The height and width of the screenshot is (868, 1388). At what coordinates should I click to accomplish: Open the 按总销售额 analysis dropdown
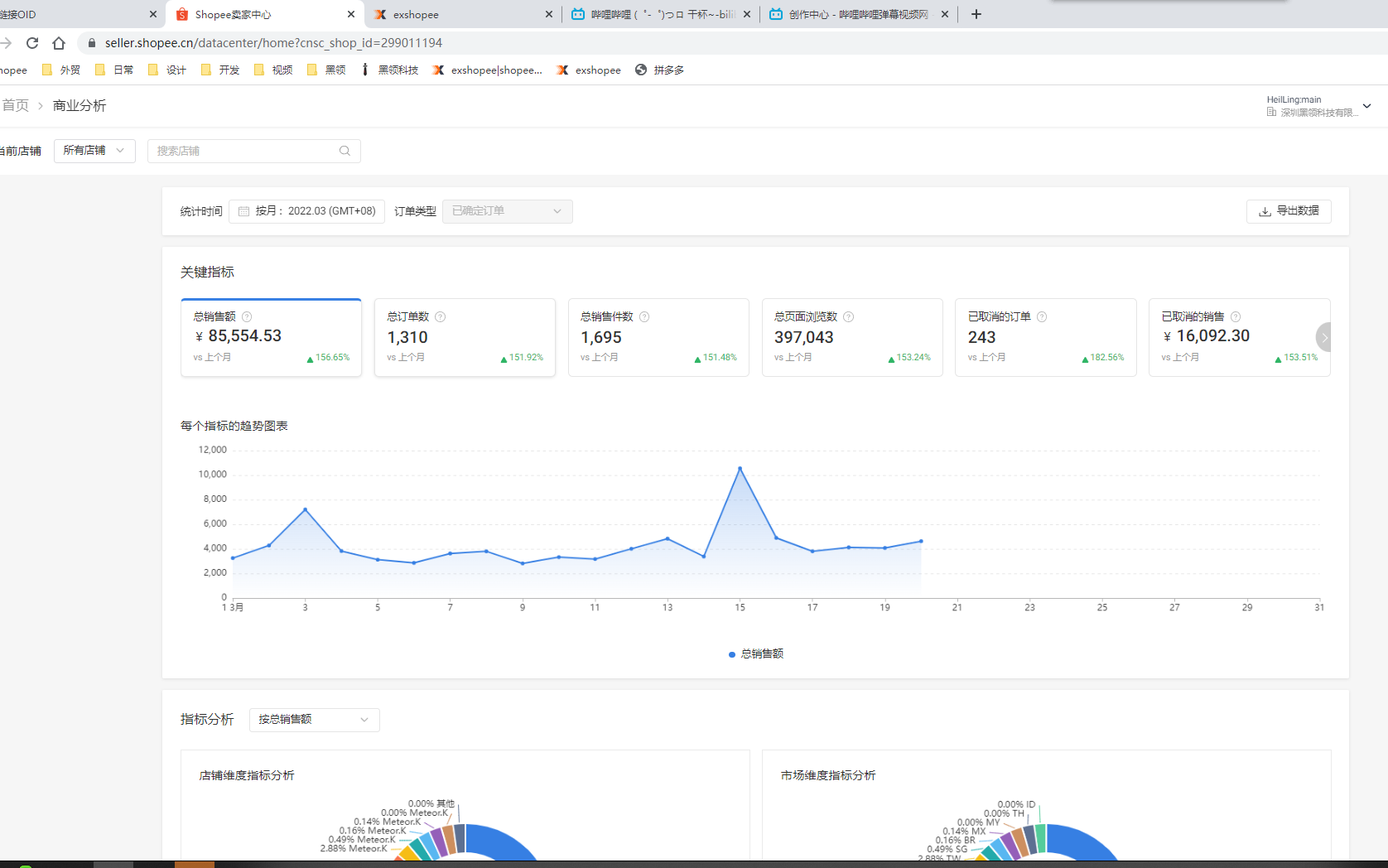click(315, 720)
